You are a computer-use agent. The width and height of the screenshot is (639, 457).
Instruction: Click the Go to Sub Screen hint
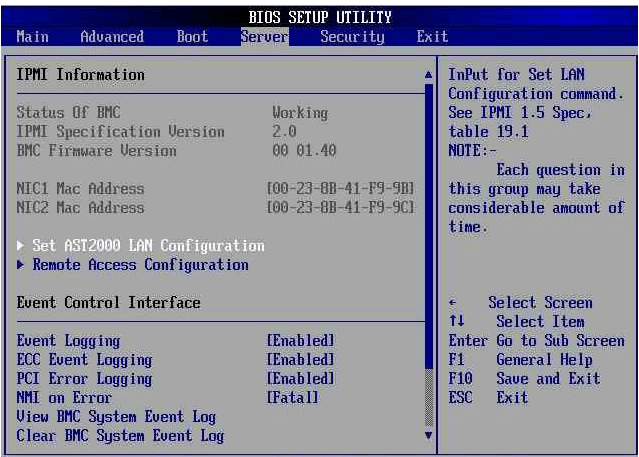coord(537,341)
